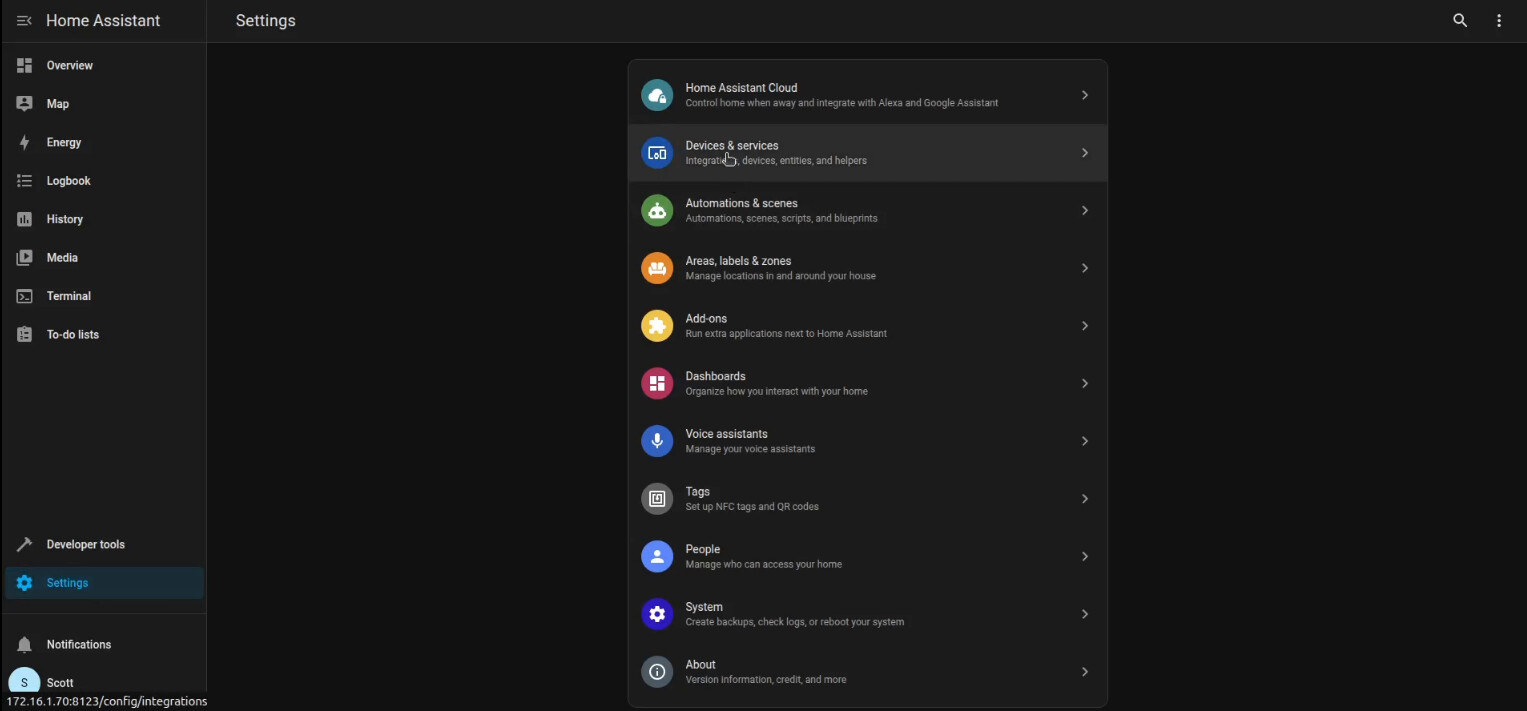Viewport: 1527px width, 711px height.
Task: Click 'Set up NFC tags and QR codes' text
Action: 752,507
